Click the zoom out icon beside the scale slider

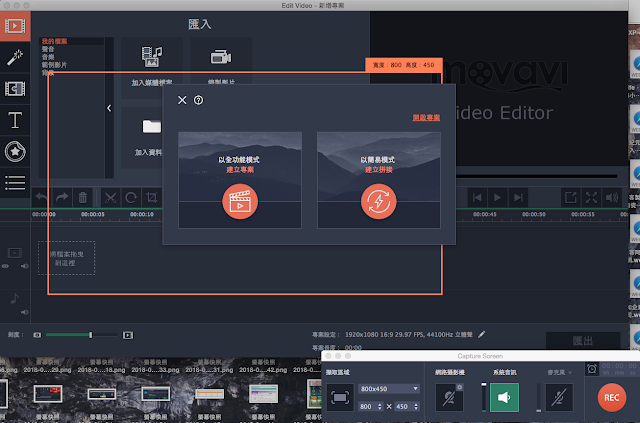[37, 335]
